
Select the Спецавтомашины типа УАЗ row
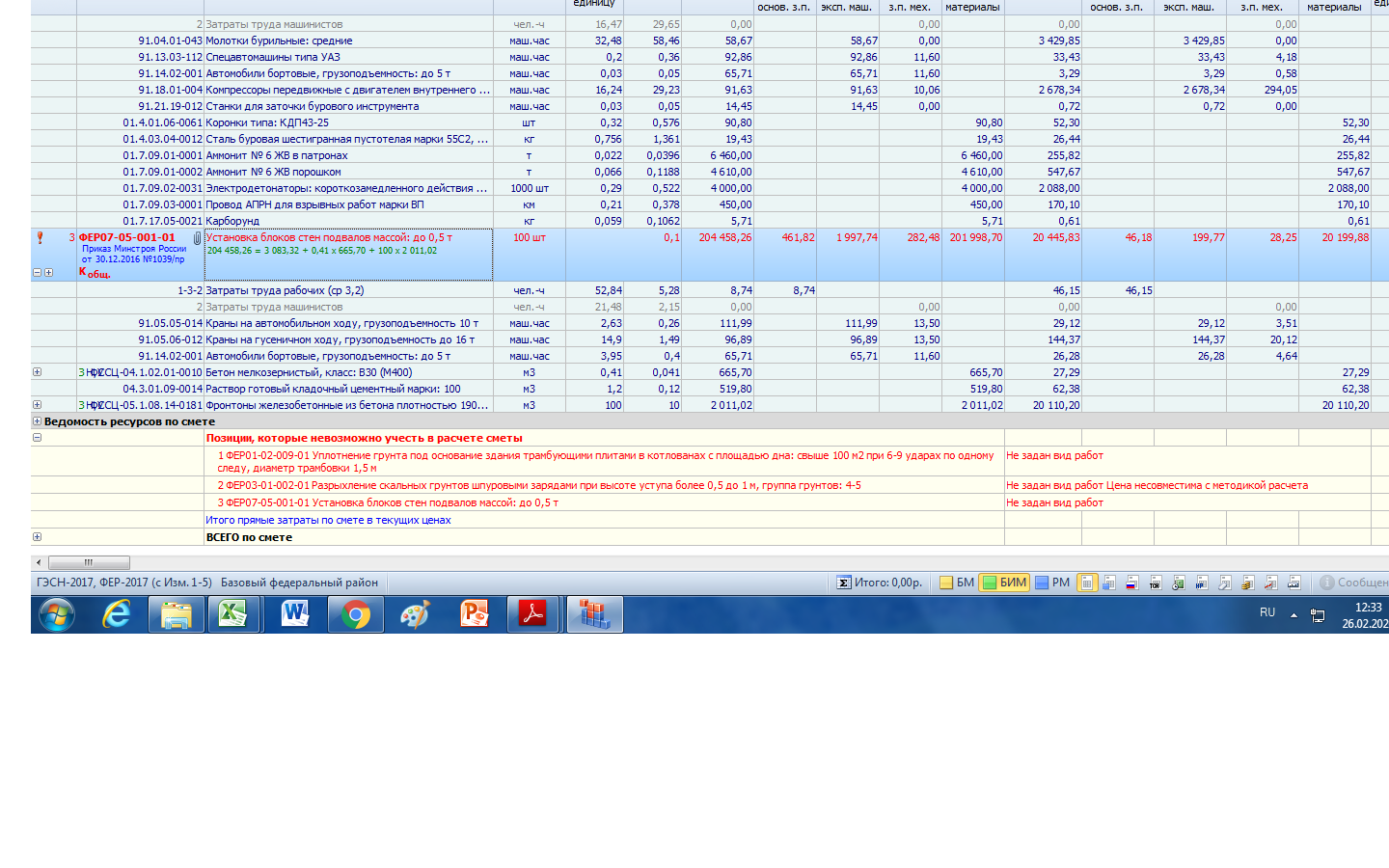pos(710,57)
